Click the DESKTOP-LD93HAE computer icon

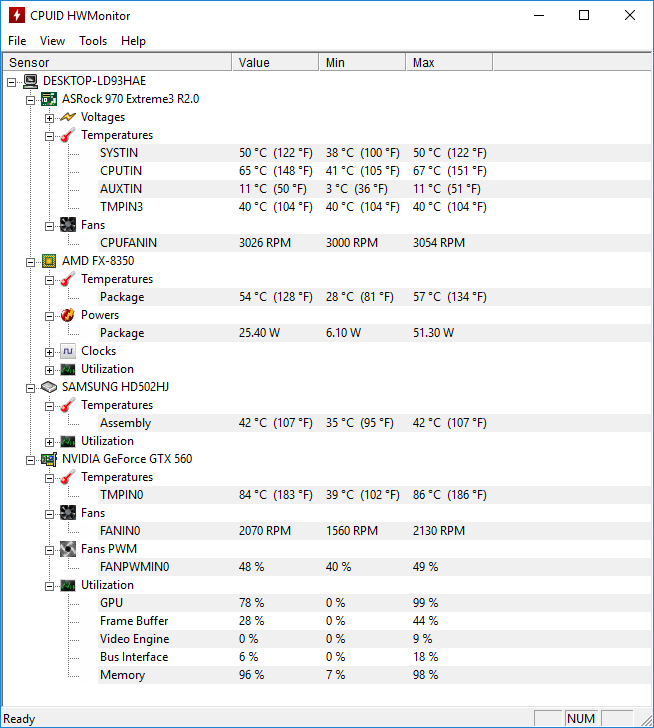tap(31, 81)
